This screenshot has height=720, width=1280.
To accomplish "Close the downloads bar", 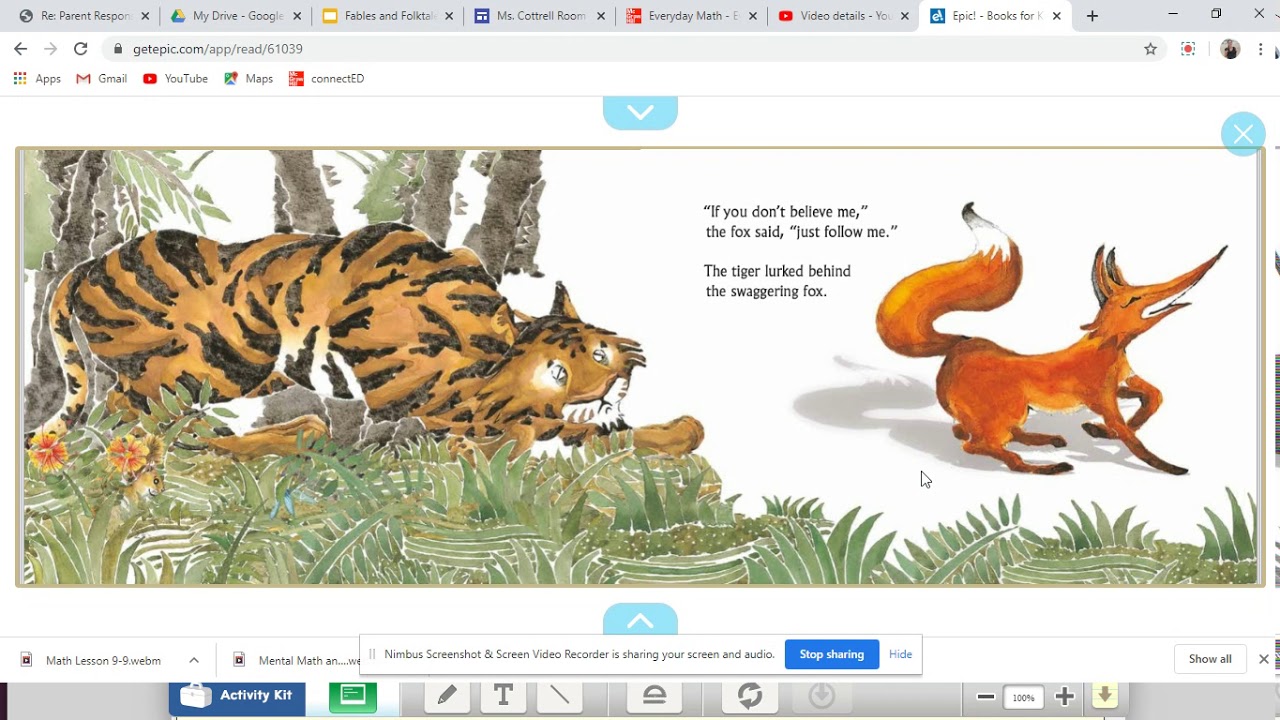I will point(1263,659).
